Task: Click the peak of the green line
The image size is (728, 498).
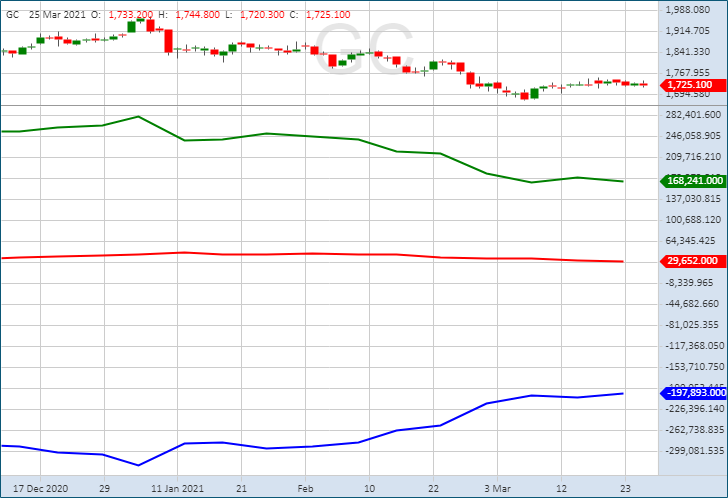Action: [138, 116]
